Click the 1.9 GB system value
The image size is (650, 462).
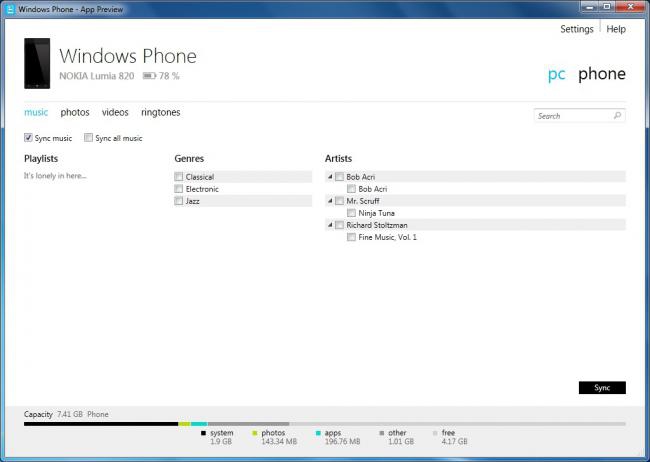pyautogui.click(x=221, y=442)
